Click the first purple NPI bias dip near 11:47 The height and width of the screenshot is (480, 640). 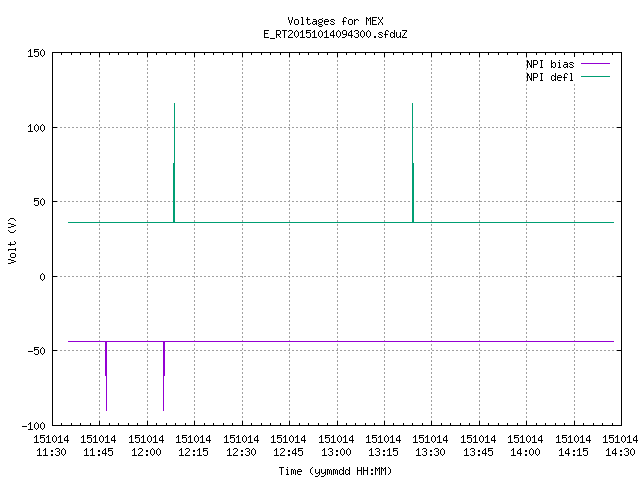[x=106, y=376]
